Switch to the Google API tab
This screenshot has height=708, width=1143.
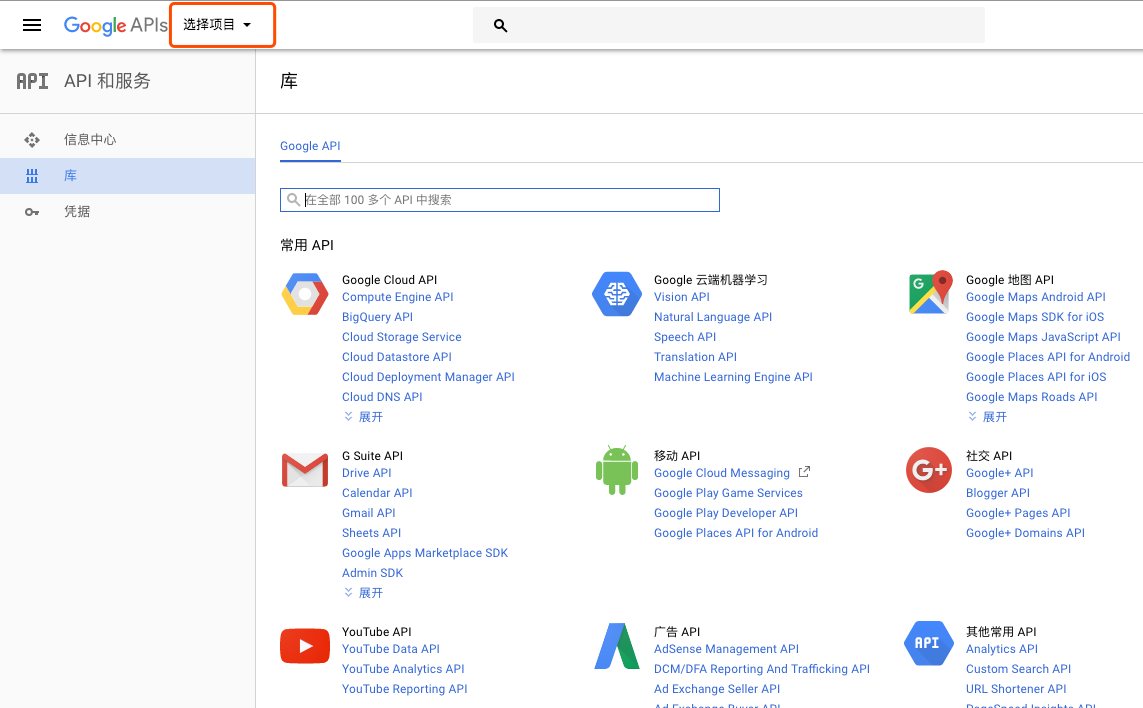pyautogui.click(x=310, y=146)
